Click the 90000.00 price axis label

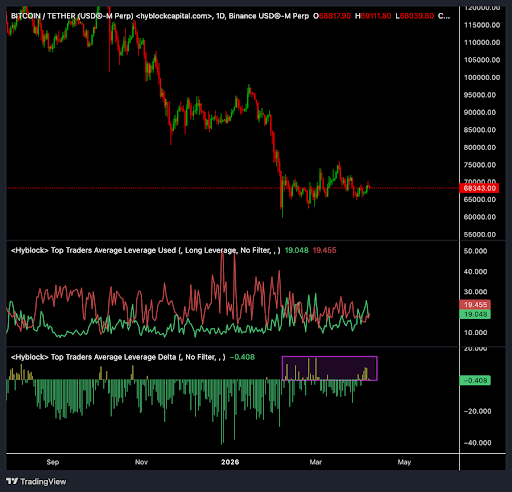pos(480,113)
